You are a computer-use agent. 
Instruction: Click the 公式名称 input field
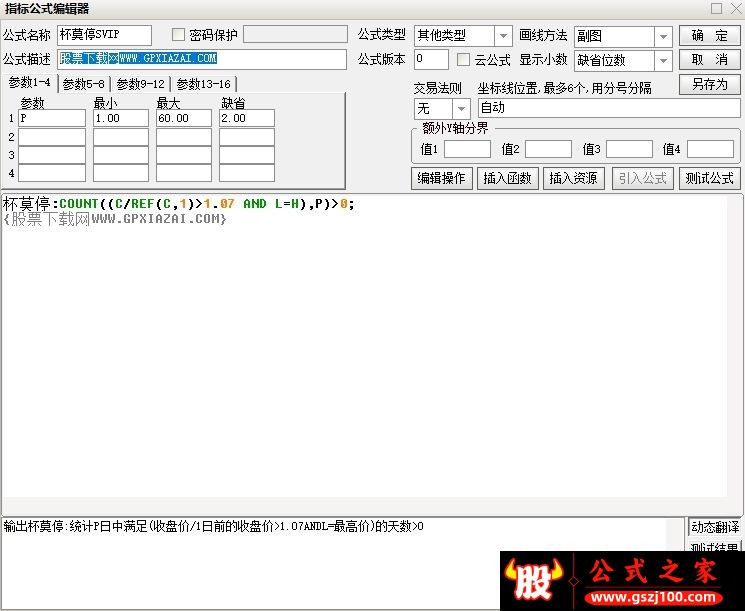click(x=104, y=36)
